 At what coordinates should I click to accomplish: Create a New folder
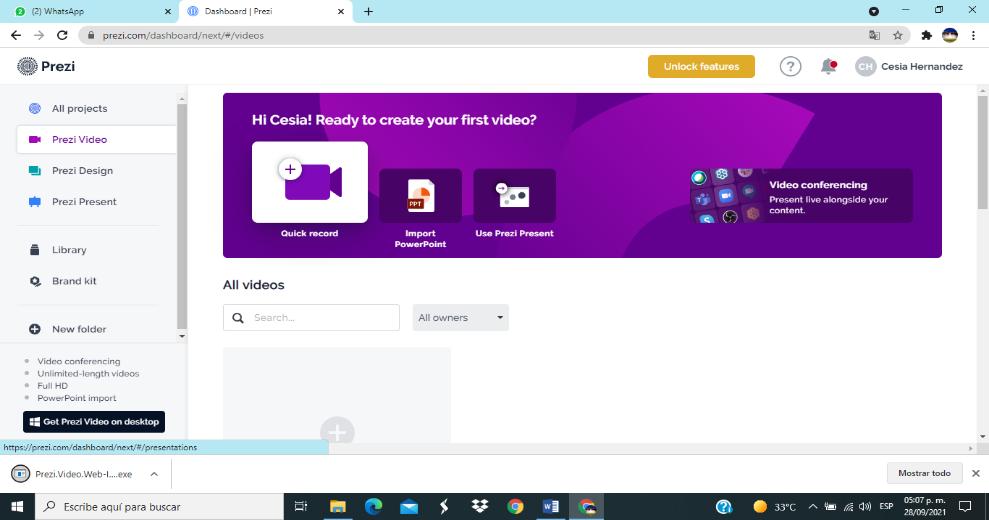click(79, 329)
